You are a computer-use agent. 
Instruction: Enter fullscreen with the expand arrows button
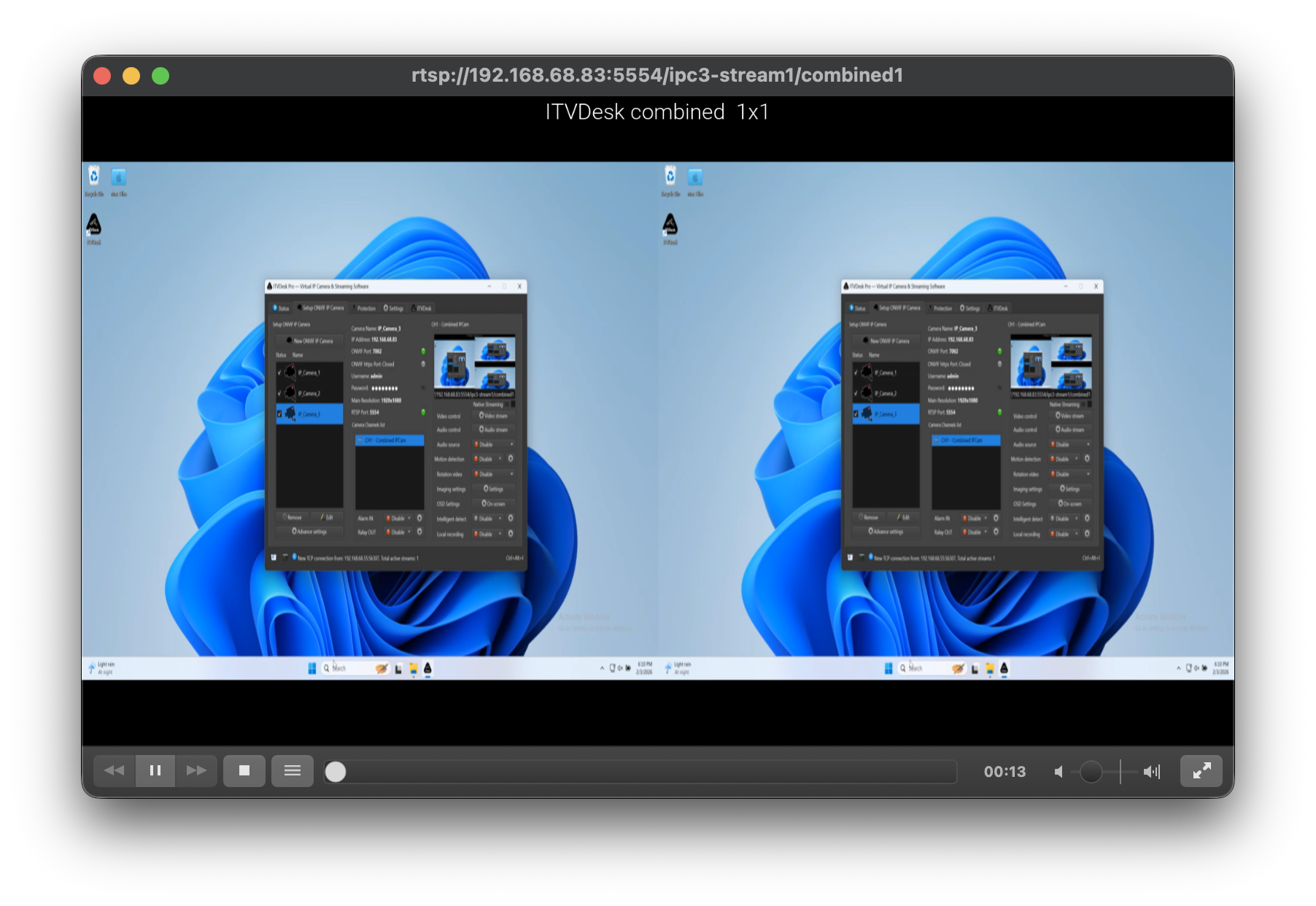pyautogui.click(x=1201, y=770)
